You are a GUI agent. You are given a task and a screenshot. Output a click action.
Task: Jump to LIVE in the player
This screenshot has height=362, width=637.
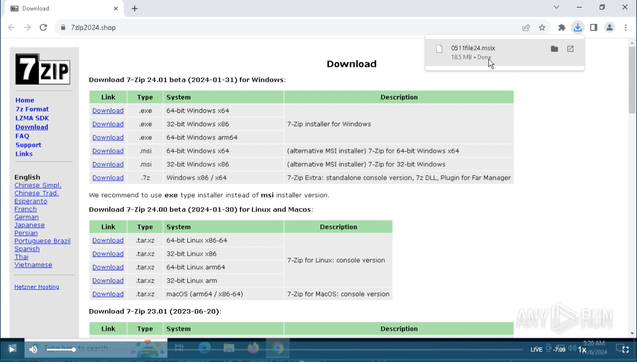coord(536,349)
